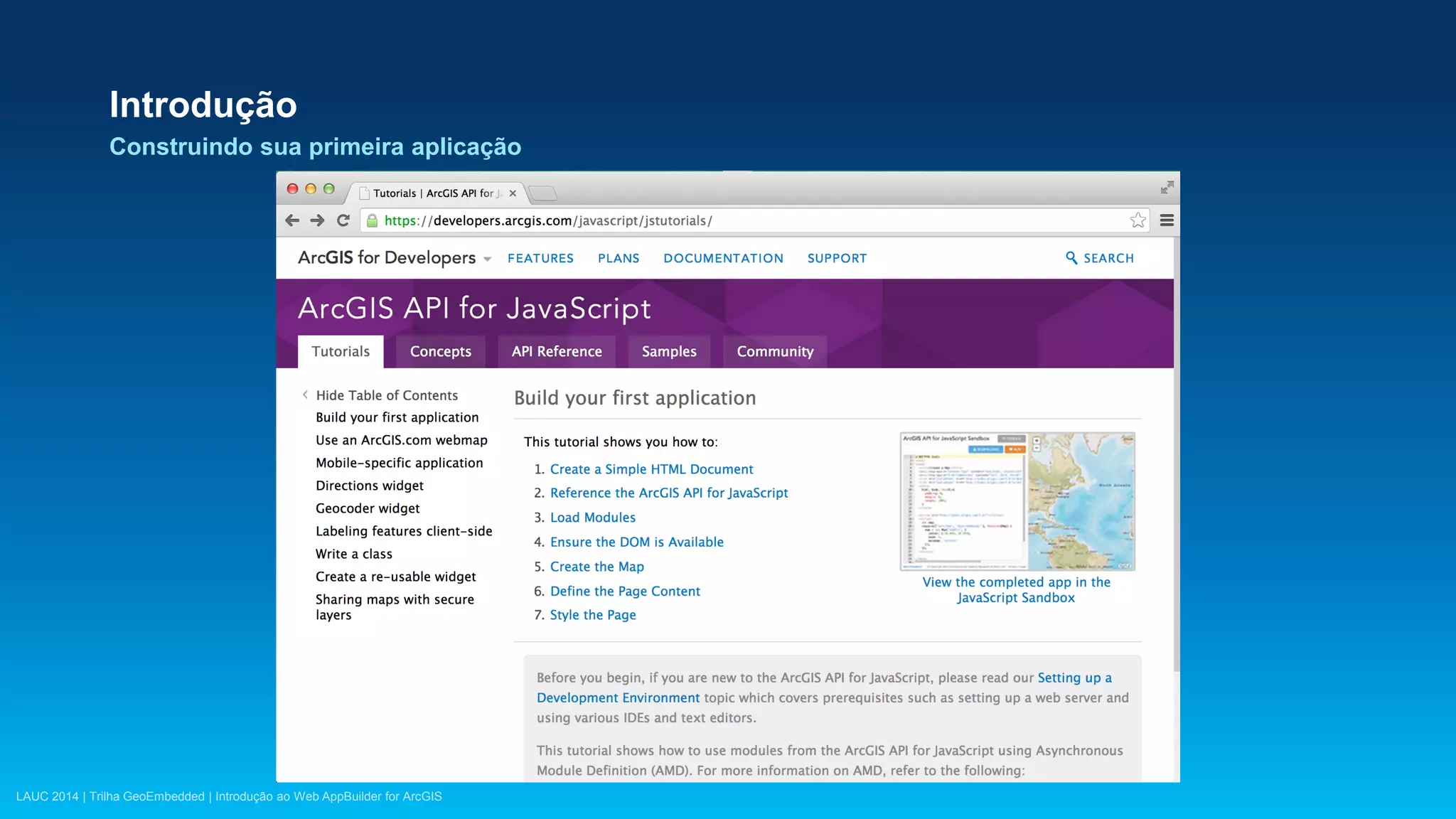This screenshot has width=1456, height=819.
Task: Click Hide Table of Contents
Action: [387, 395]
